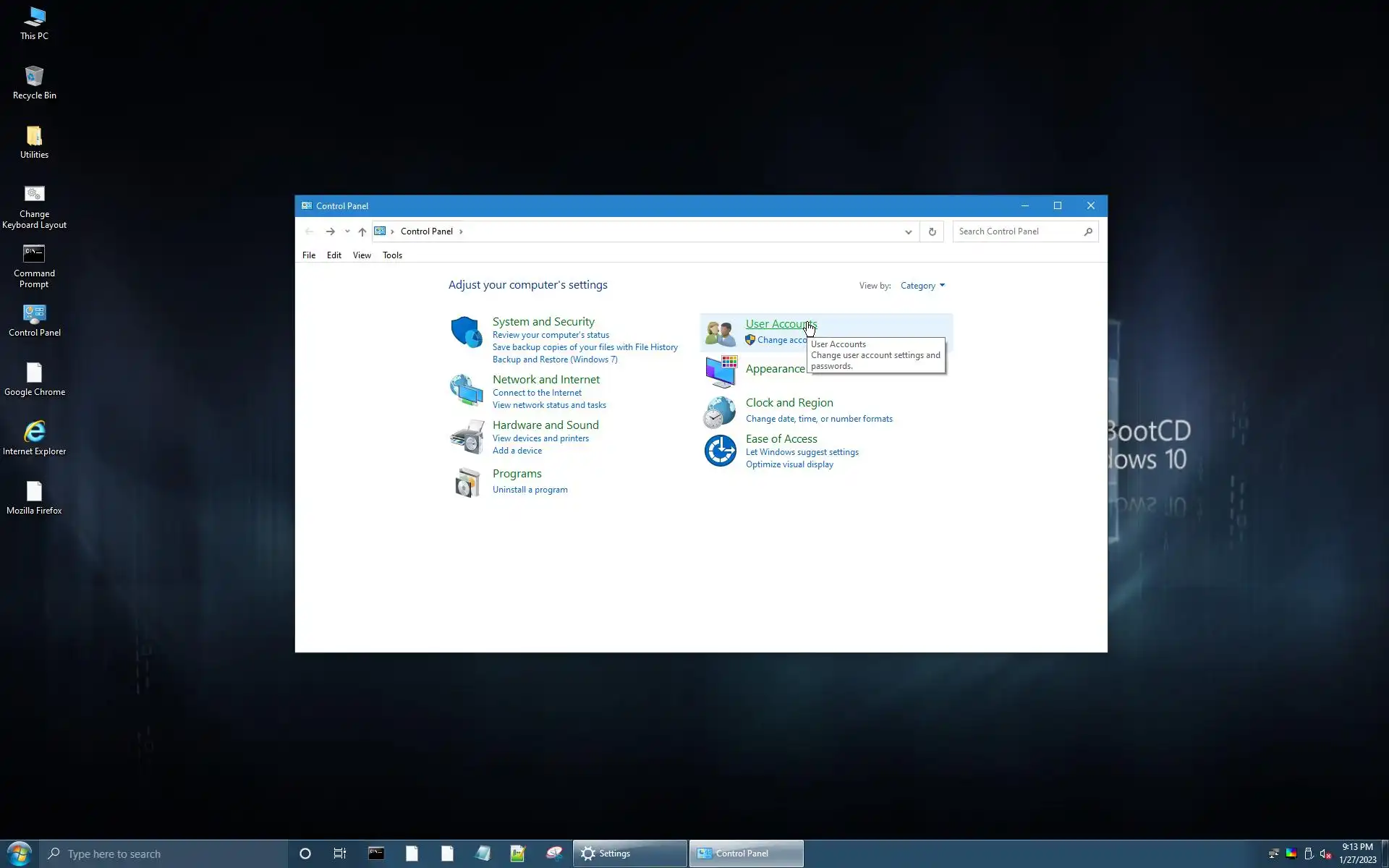Click the Clock and Region globe icon
1389x868 pixels.
click(x=720, y=412)
